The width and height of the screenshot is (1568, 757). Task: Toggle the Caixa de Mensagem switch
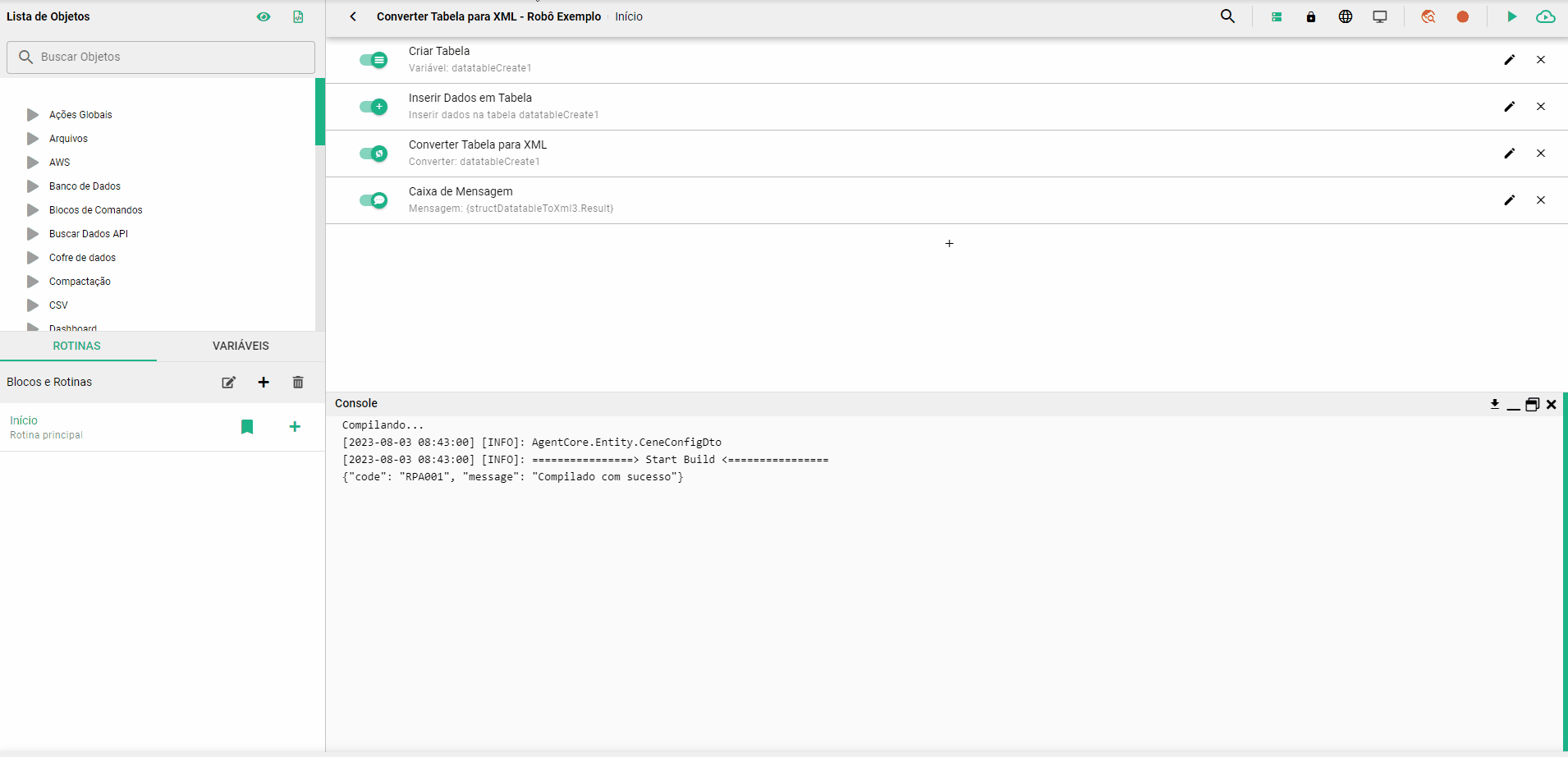374,200
